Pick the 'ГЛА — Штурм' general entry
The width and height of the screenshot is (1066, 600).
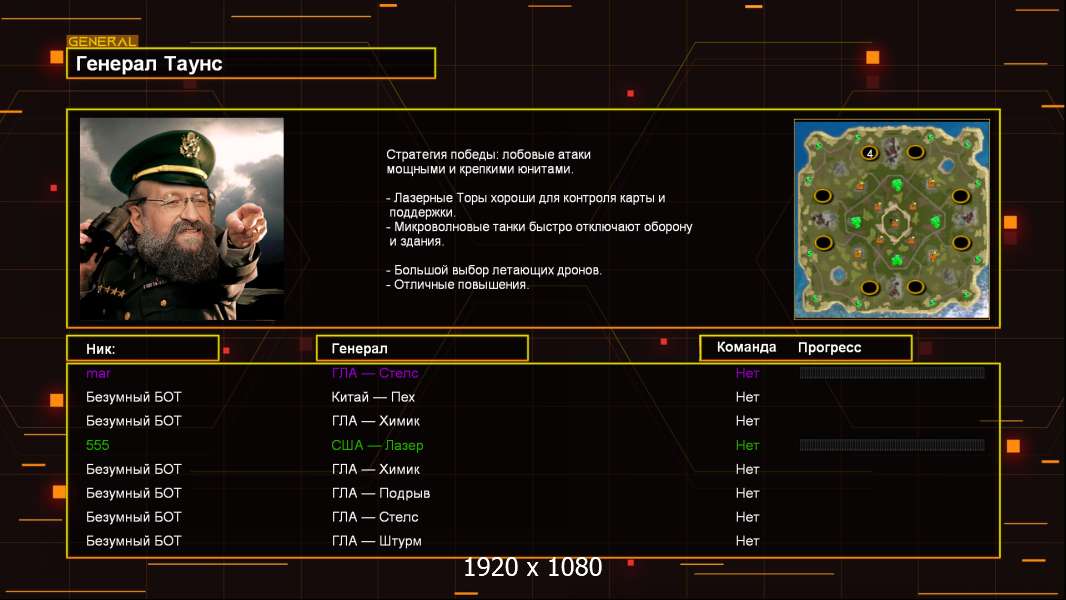[377, 541]
